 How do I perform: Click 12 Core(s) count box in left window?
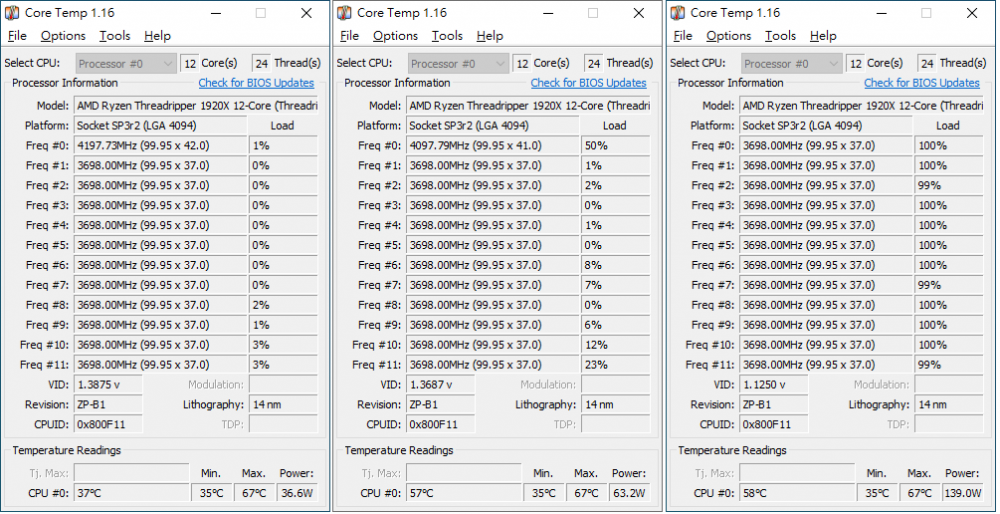click(x=189, y=63)
